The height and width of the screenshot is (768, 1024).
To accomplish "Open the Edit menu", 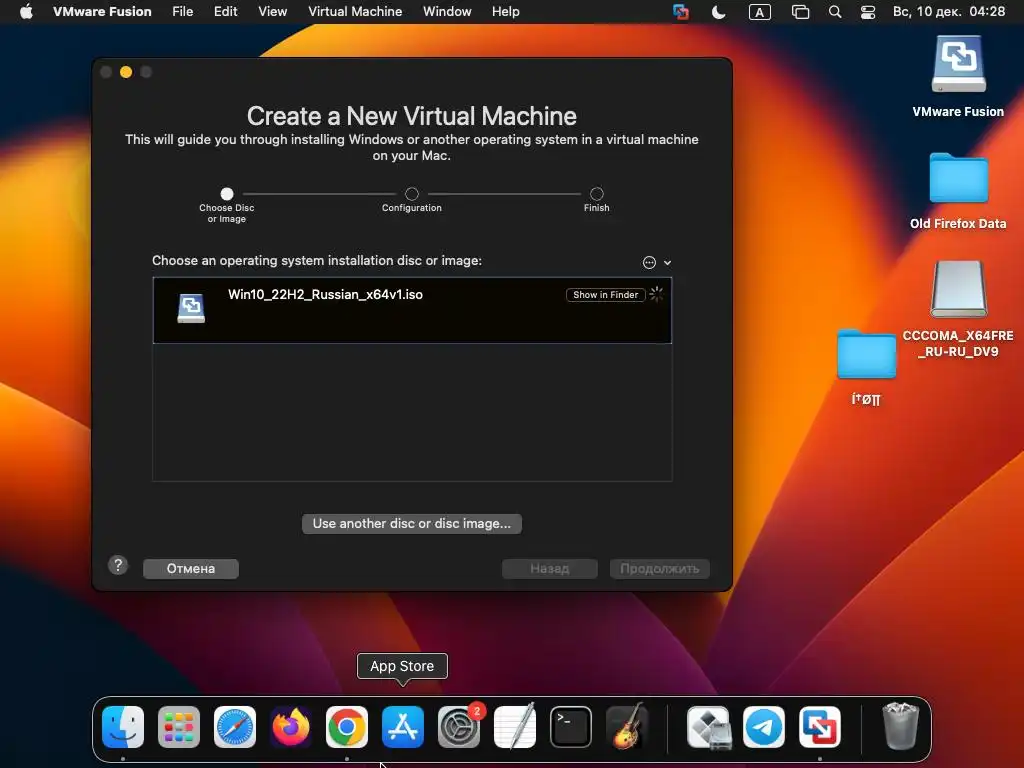I will point(225,12).
